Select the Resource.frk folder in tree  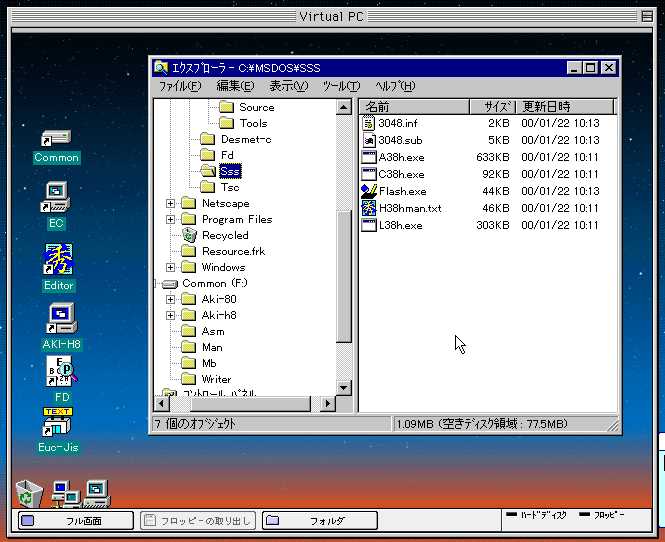click(224, 251)
